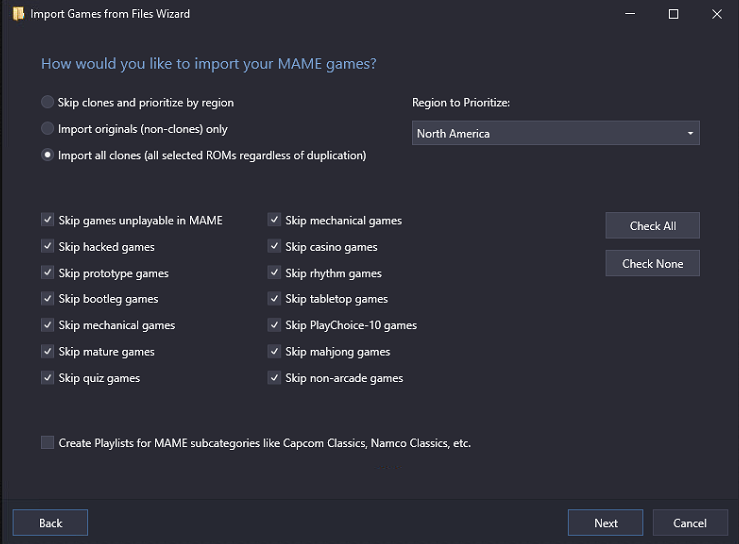Screen dimensions: 739x544
Task: Open the Region to Prioritize dropdown
Action: (556, 133)
